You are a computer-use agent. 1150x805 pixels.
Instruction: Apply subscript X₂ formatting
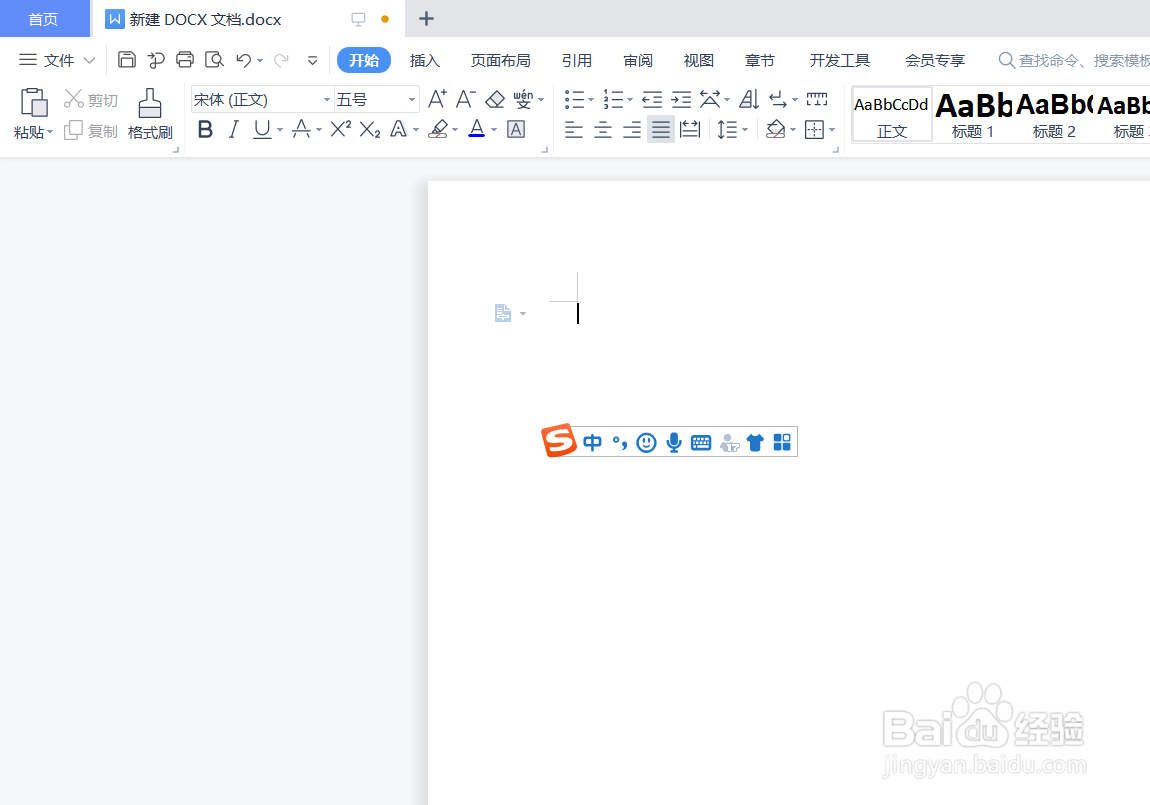click(370, 131)
